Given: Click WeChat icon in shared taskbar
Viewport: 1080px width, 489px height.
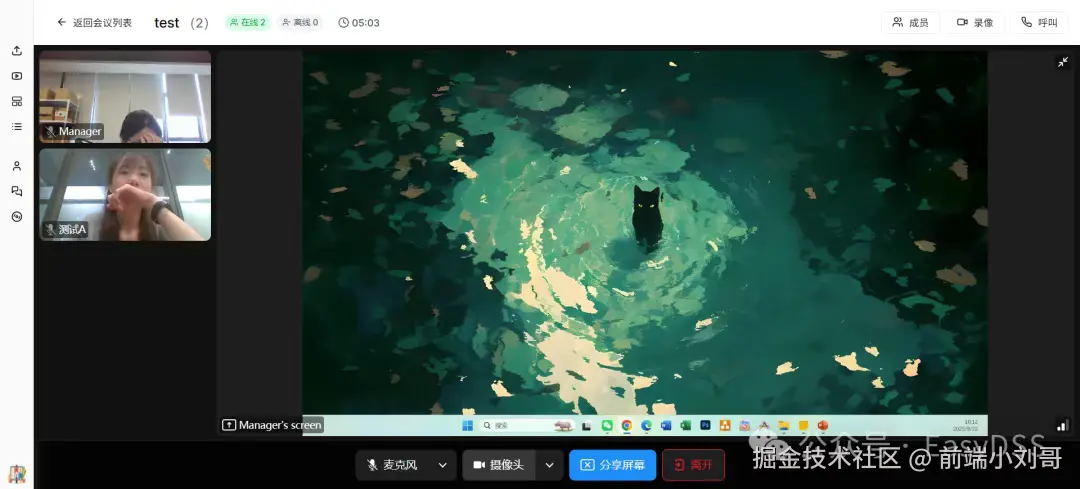Looking at the screenshot, I should 607,426.
